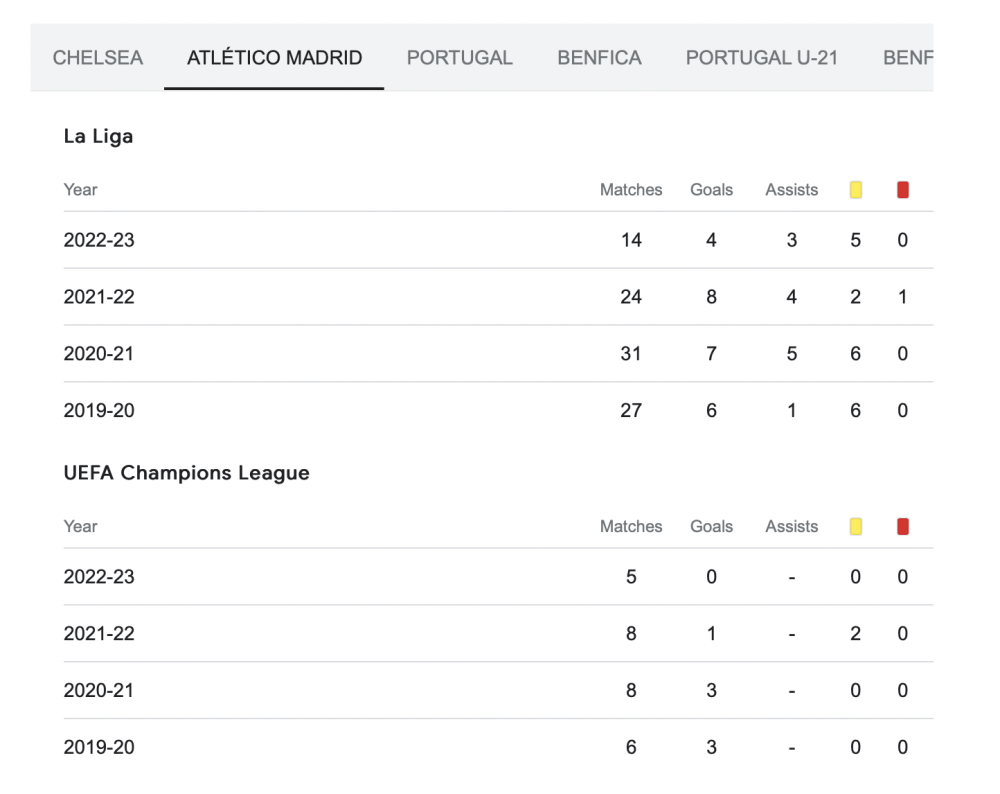Click the La Liga Matches column header
Screen dimensions: 1000x794
(631, 190)
